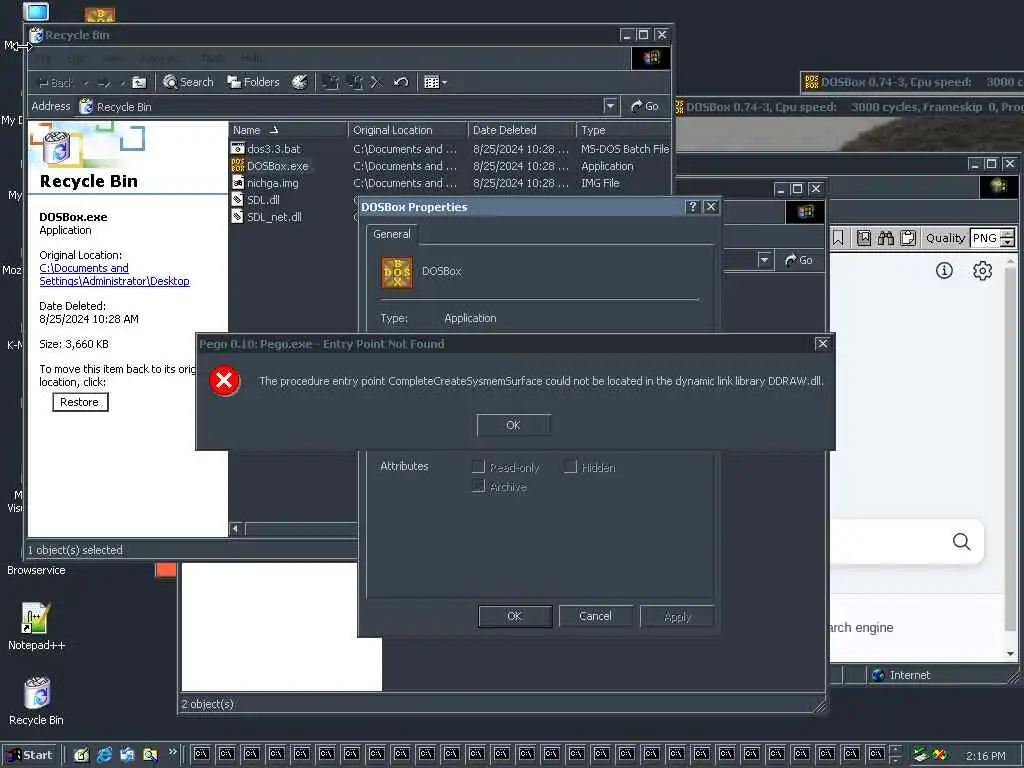Click the Forward arrow in Recycle Bin toolbar
The height and width of the screenshot is (768, 1024).
click(x=104, y=82)
